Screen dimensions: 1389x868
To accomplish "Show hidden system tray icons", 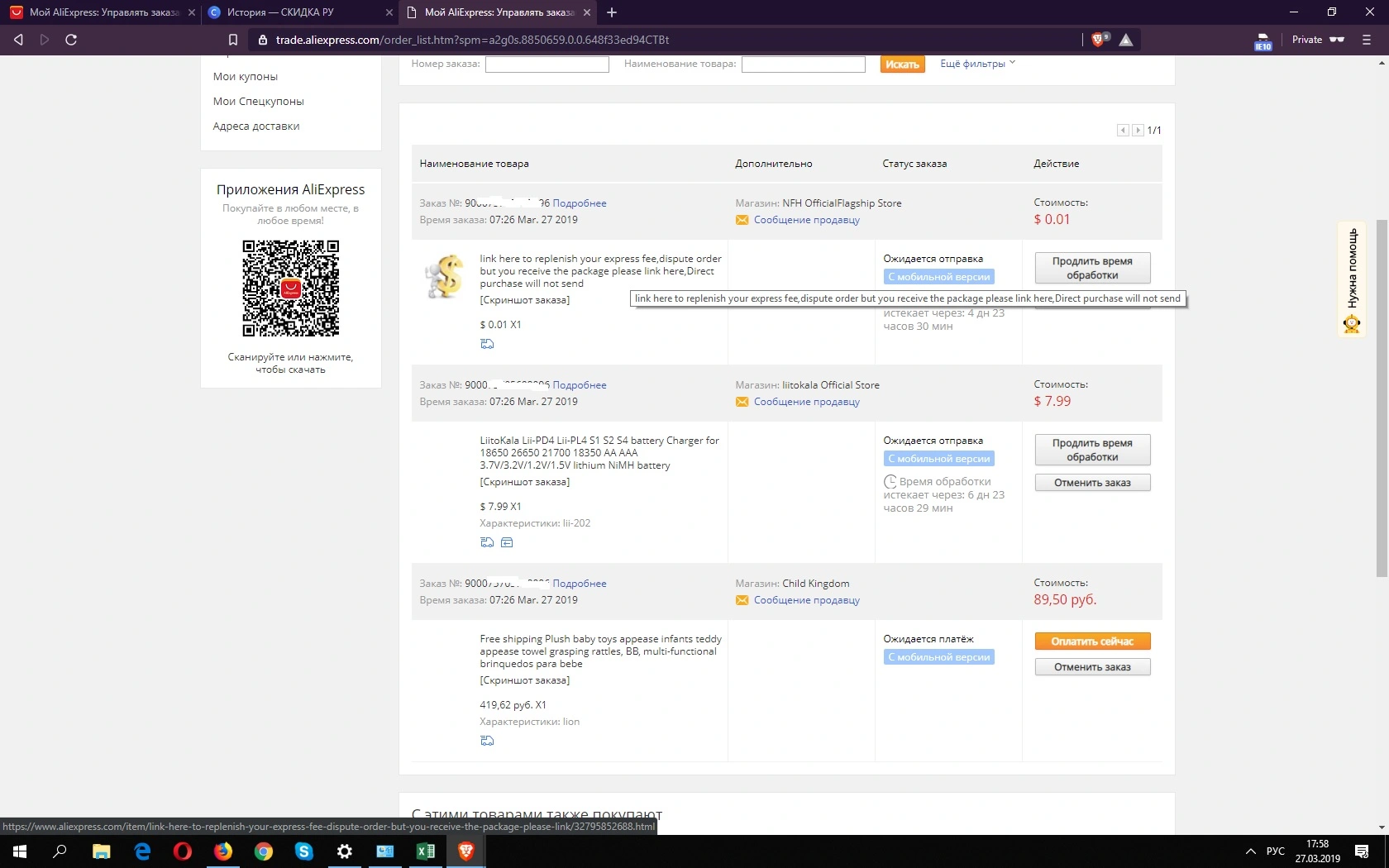I will [x=1250, y=851].
